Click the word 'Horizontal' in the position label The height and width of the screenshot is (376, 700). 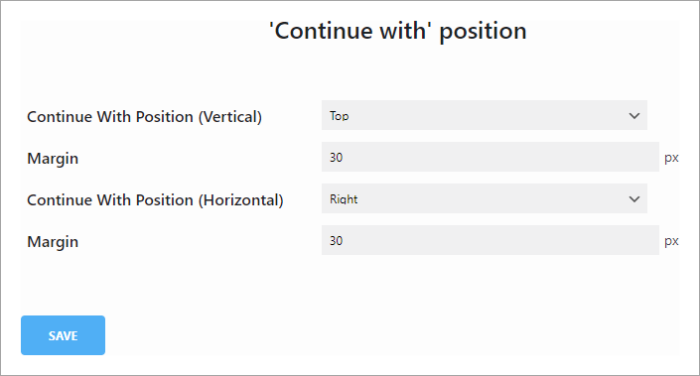click(x=241, y=200)
